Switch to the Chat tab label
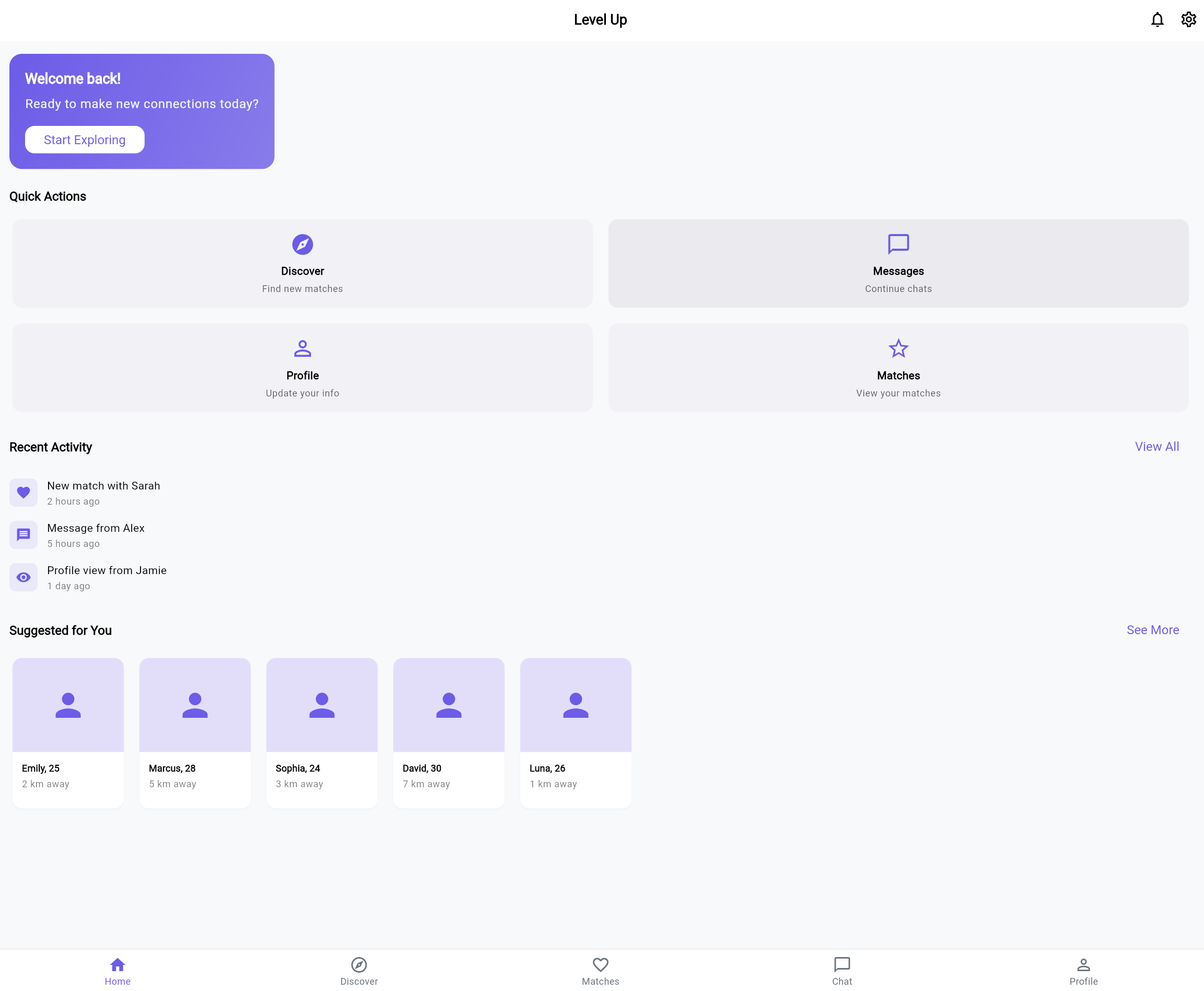This screenshot has width=1204, height=991. click(x=842, y=981)
